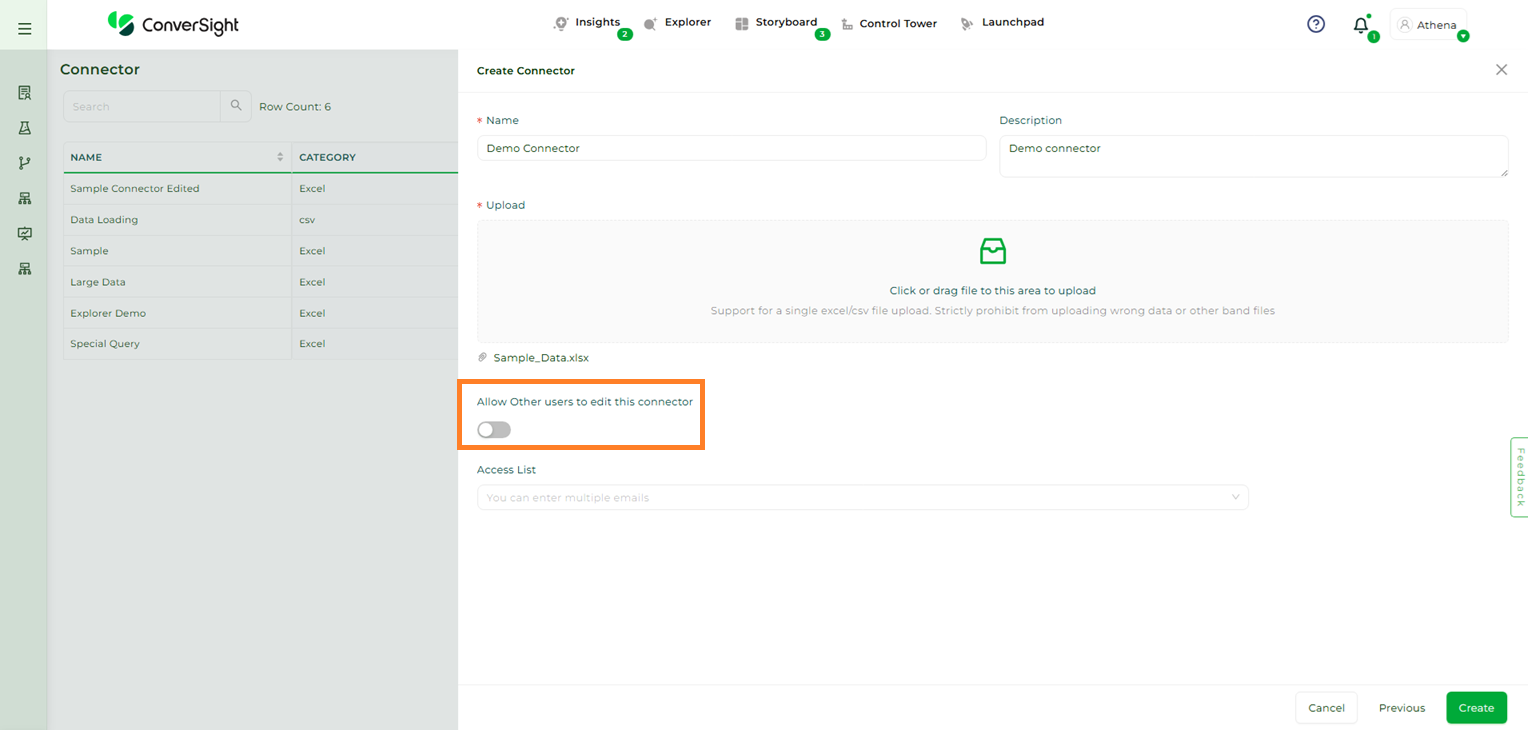This screenshot has height=730, width=1528.
Task: Click the flask icon in the left sidebar
Action: point(25,128)
